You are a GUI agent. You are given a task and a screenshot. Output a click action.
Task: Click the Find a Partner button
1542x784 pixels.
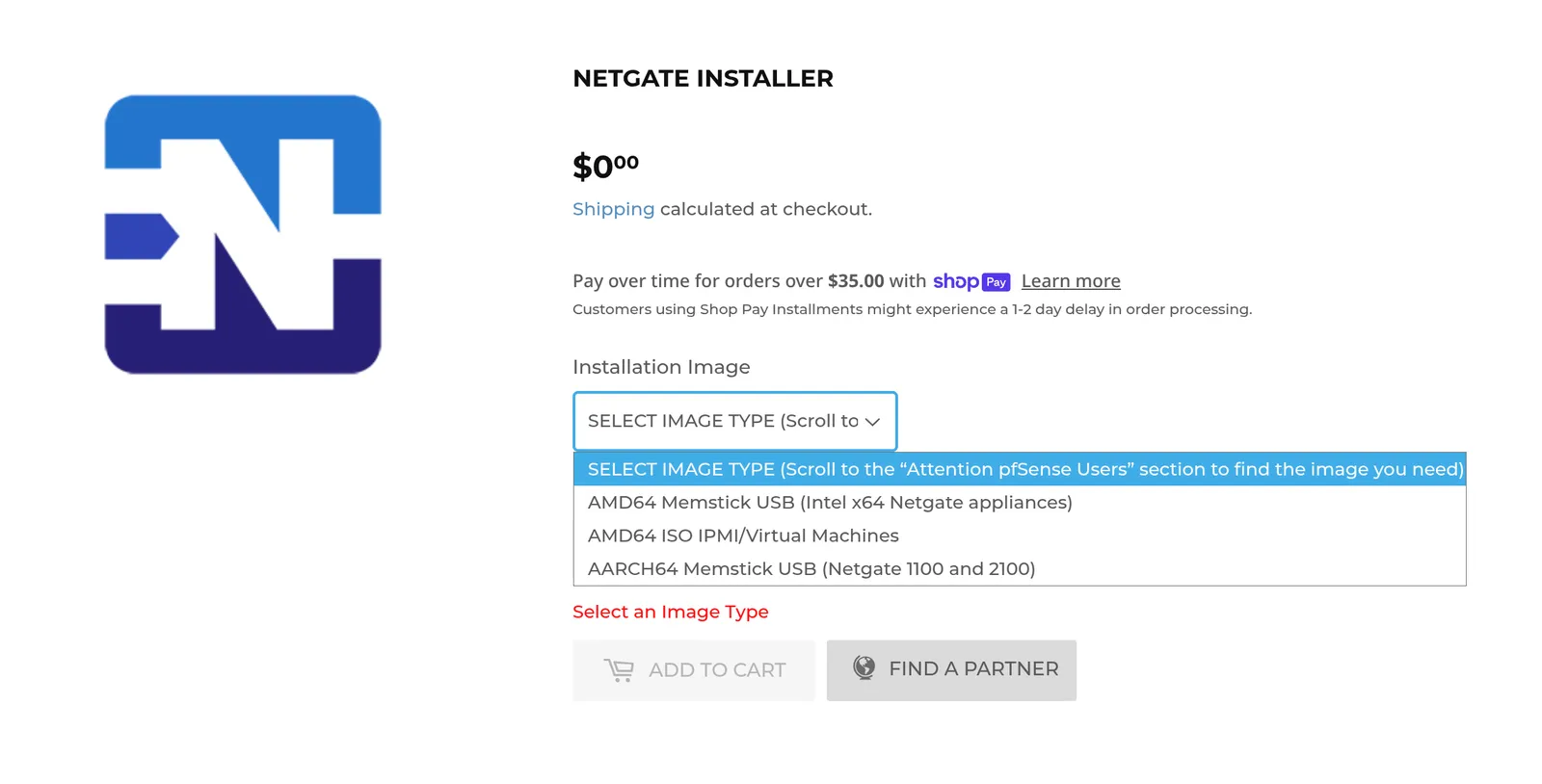[x=951, y=670]
